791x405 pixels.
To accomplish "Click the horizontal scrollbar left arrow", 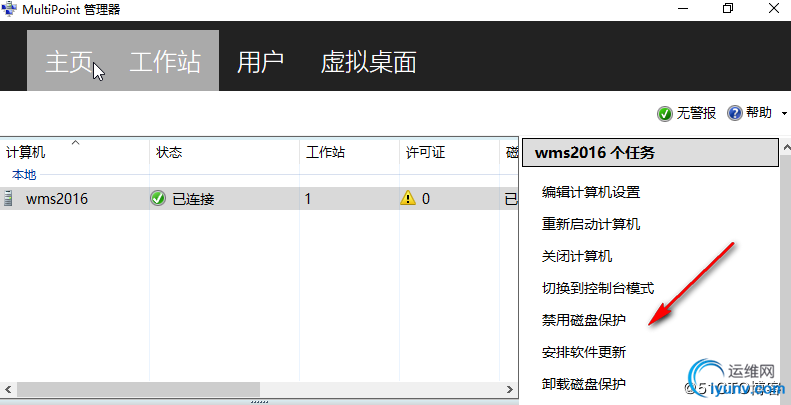I will (8, 389).
